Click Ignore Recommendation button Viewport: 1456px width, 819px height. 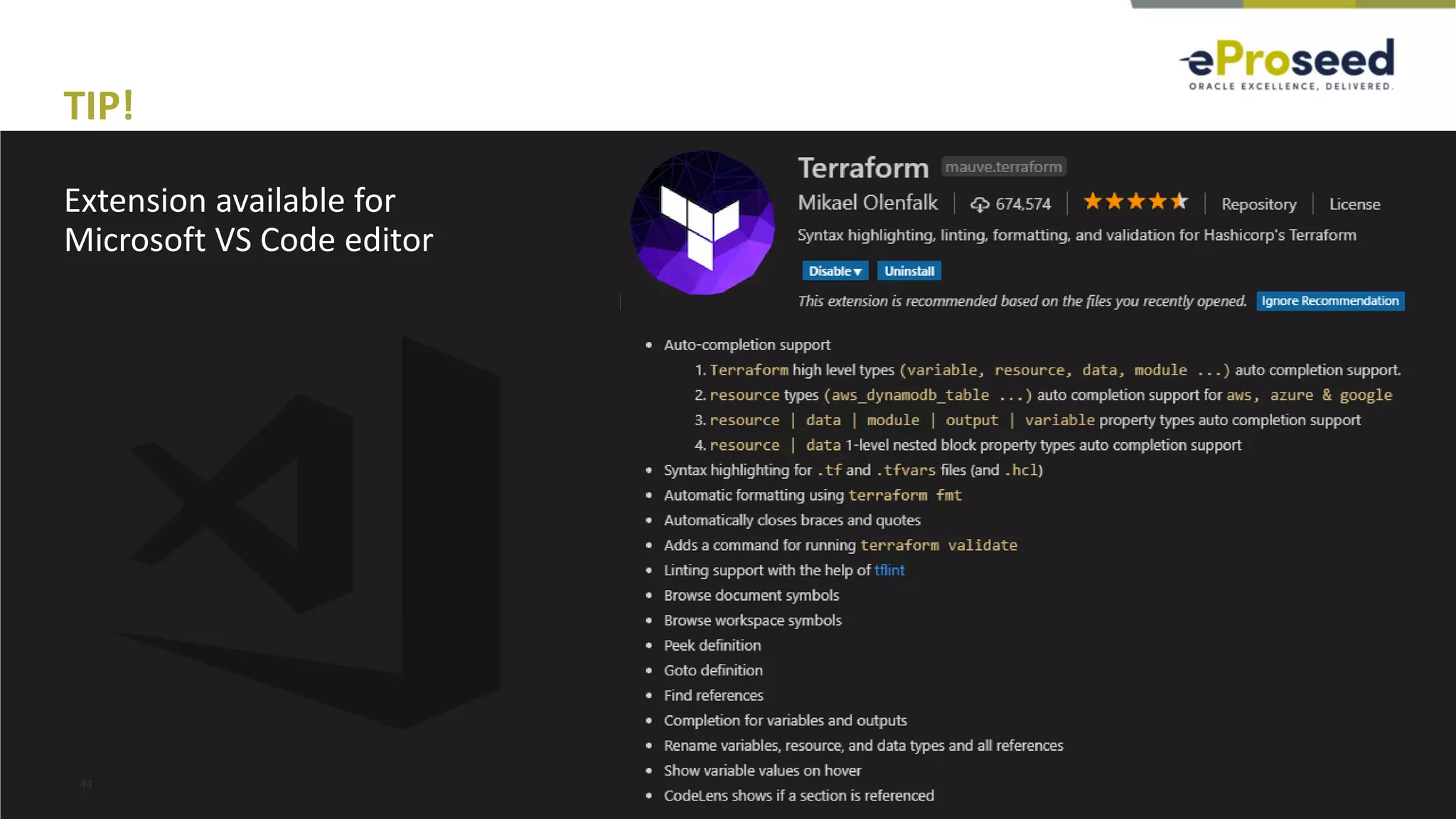[x=1330, y=301]
